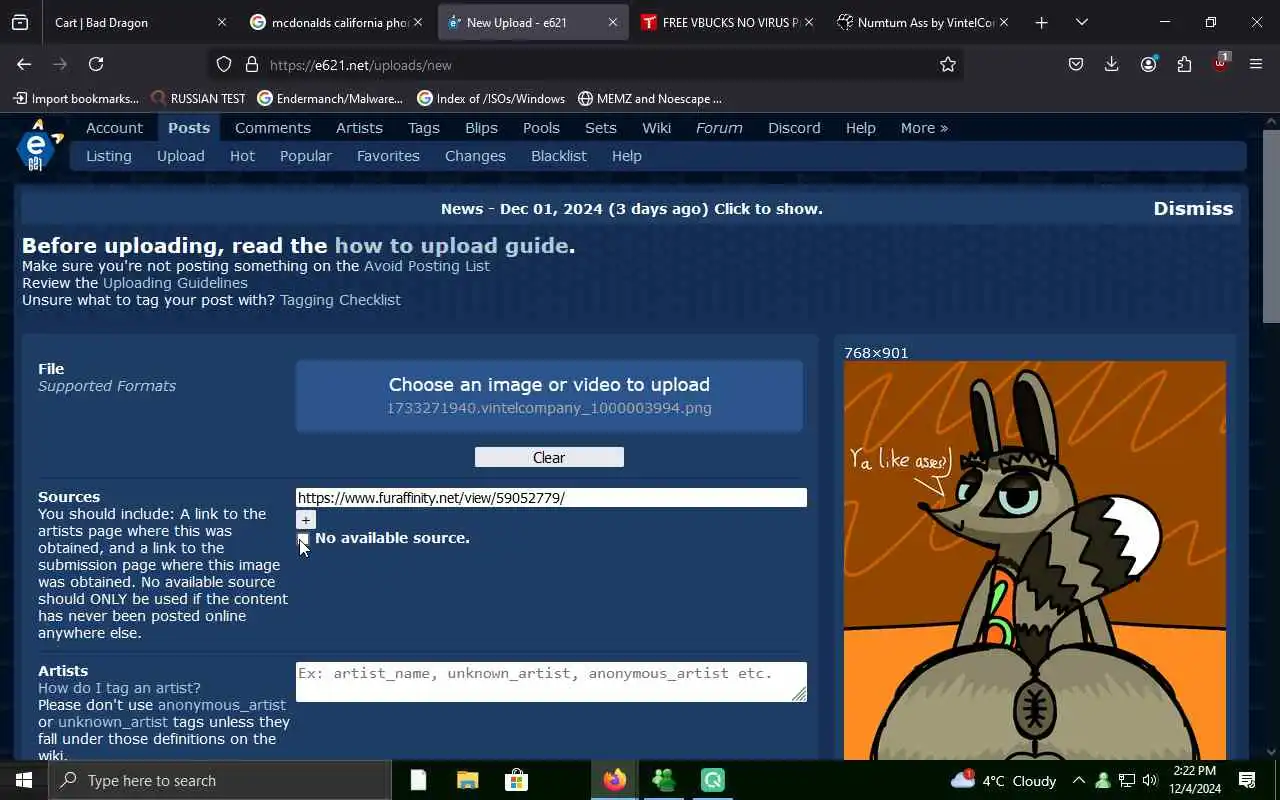Open File Explorer from the taskbar
Image resolution: width=1280 pixels, height=800 pixels.
click(467, 780)
